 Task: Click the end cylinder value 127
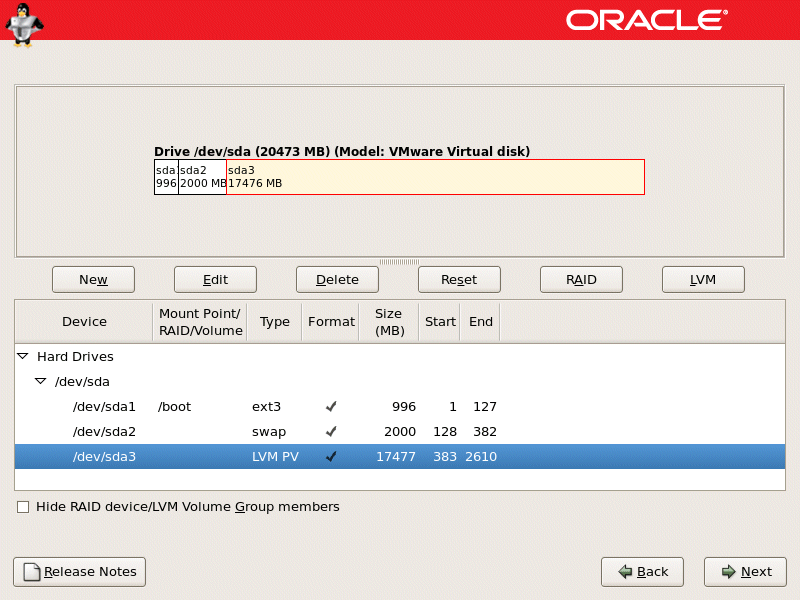(485, 407)
